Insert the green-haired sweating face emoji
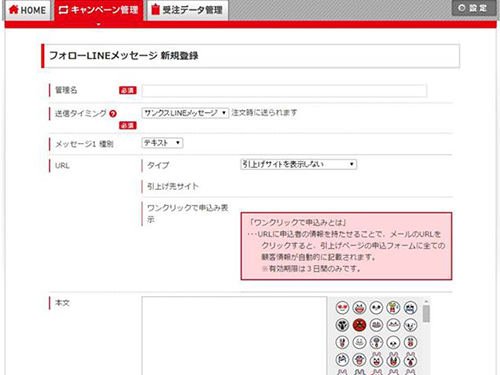The width and height of the screenshot is (500, 375). click(393, 308)
